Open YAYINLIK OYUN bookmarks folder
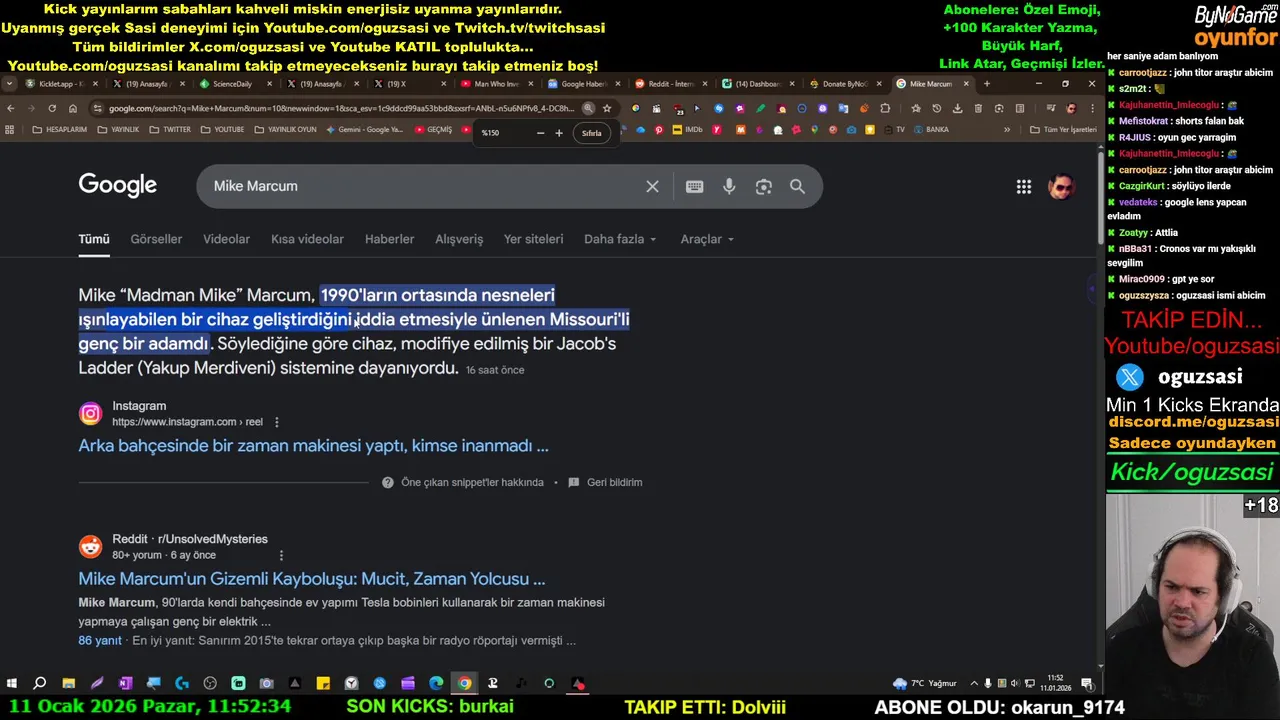This screenshot has height=720, width=1280. 285,130
